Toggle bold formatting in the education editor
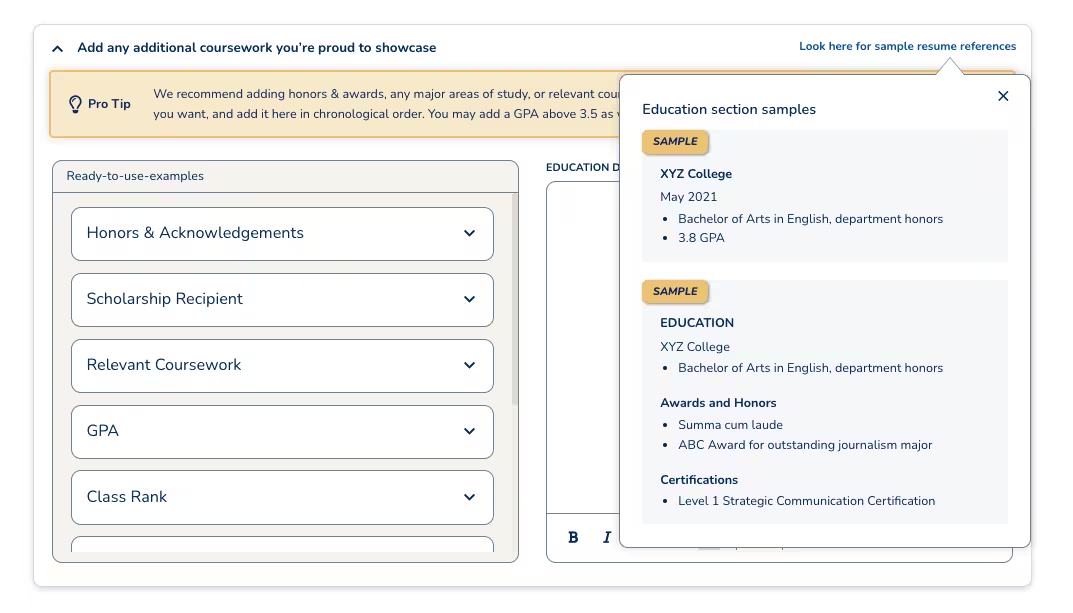Image resolution: width=1073 pixels, height=613 pixels. pos(572,537)
